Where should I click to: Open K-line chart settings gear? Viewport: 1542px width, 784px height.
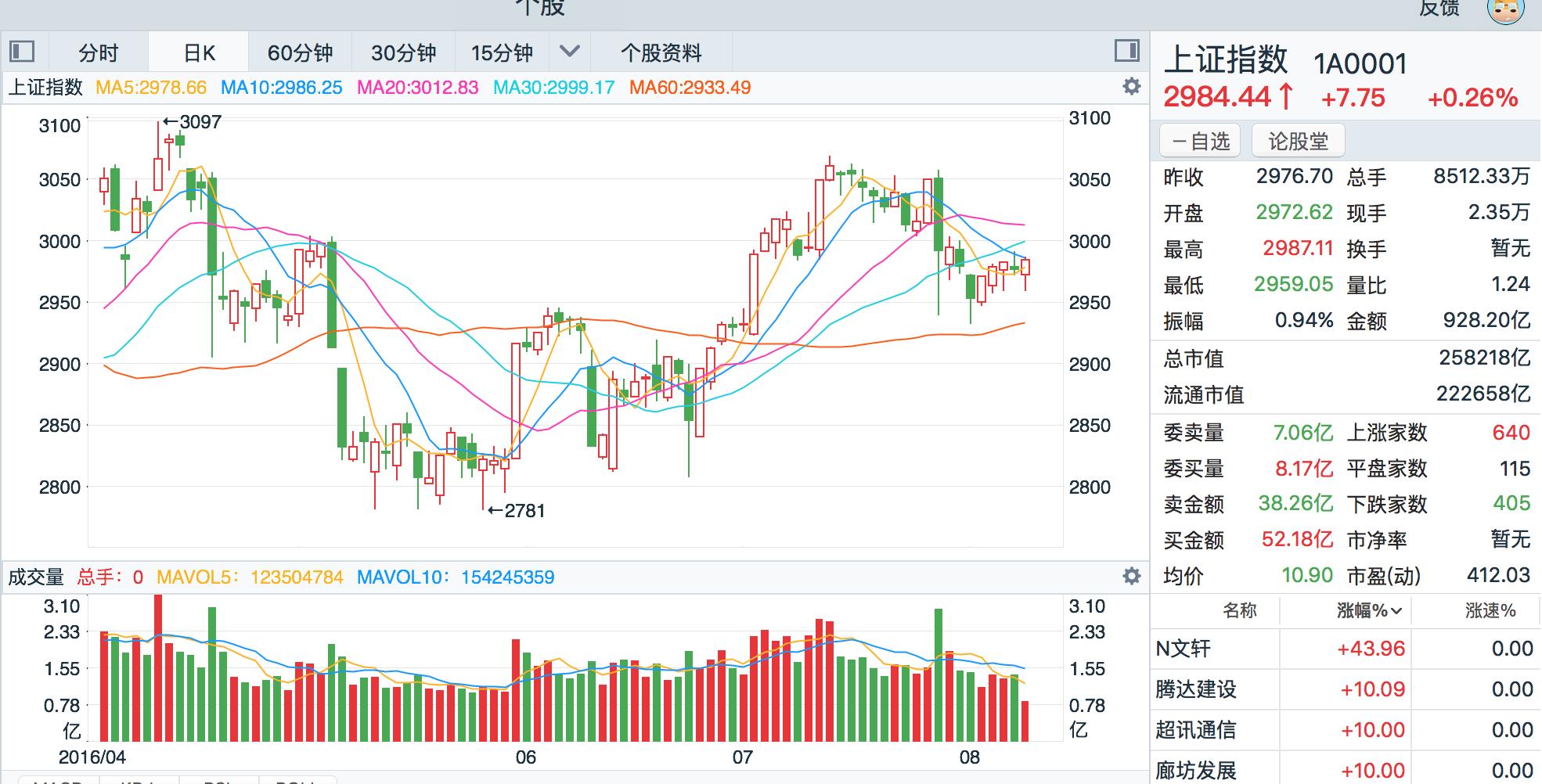click(x=1131, y=86)
